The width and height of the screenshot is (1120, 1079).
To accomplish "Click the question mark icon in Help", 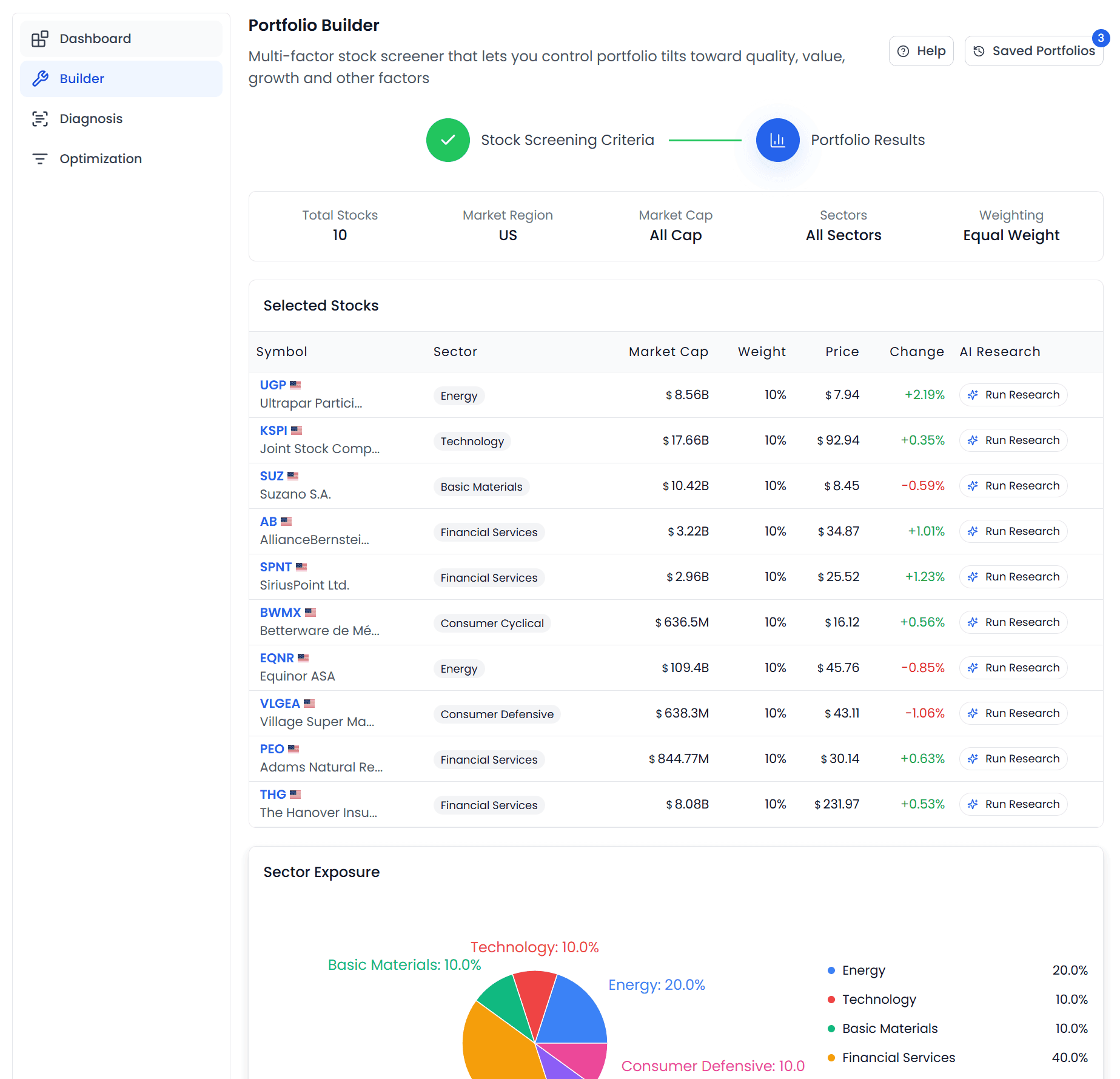I will (x=903, y=51).
